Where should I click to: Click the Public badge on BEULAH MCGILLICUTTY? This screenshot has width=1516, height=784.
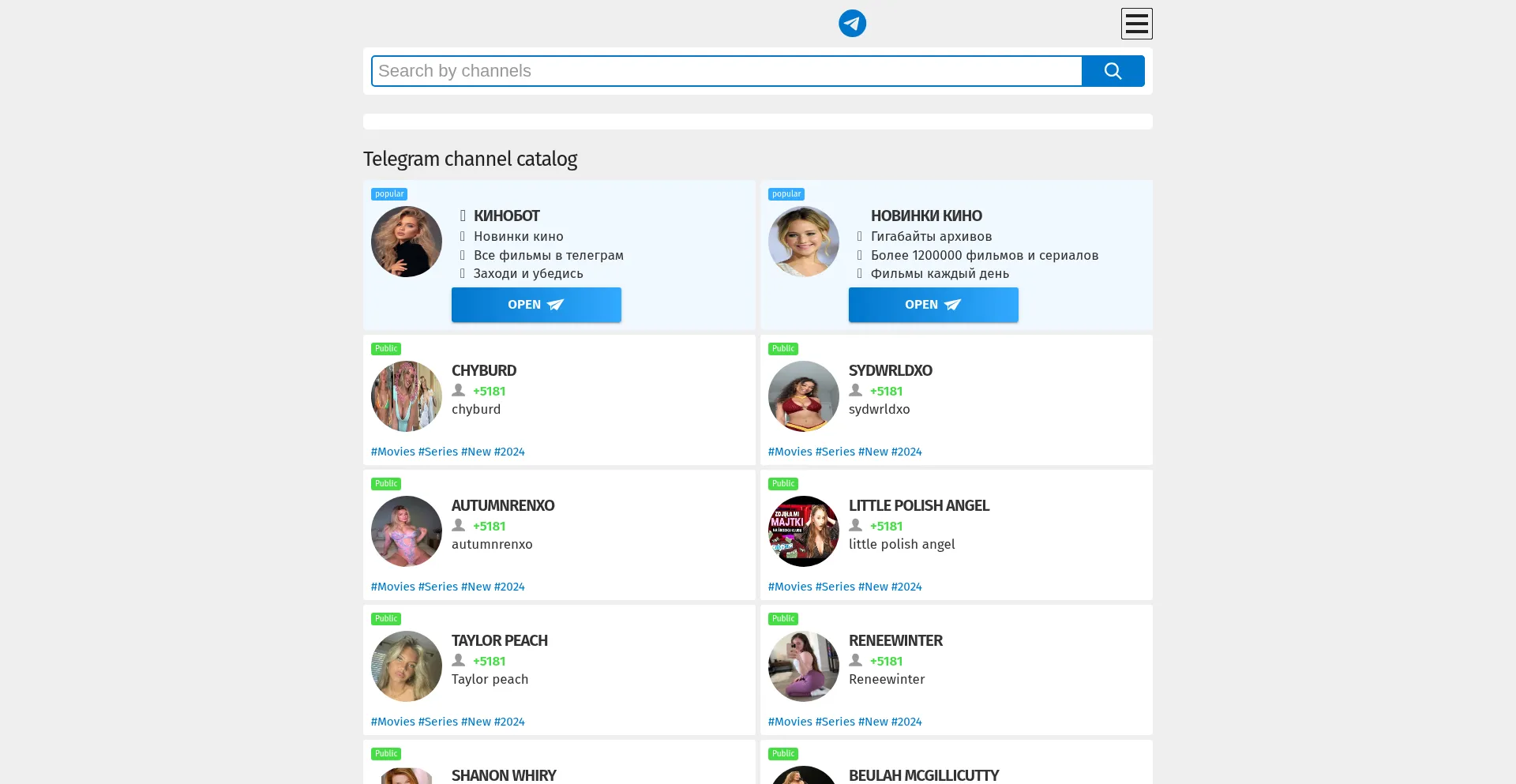click(783, 754)
